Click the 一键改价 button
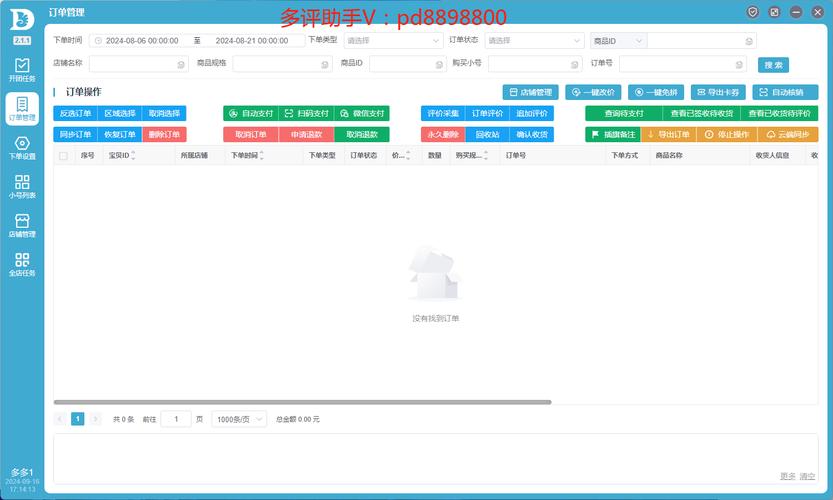 [x=593, y=92]
